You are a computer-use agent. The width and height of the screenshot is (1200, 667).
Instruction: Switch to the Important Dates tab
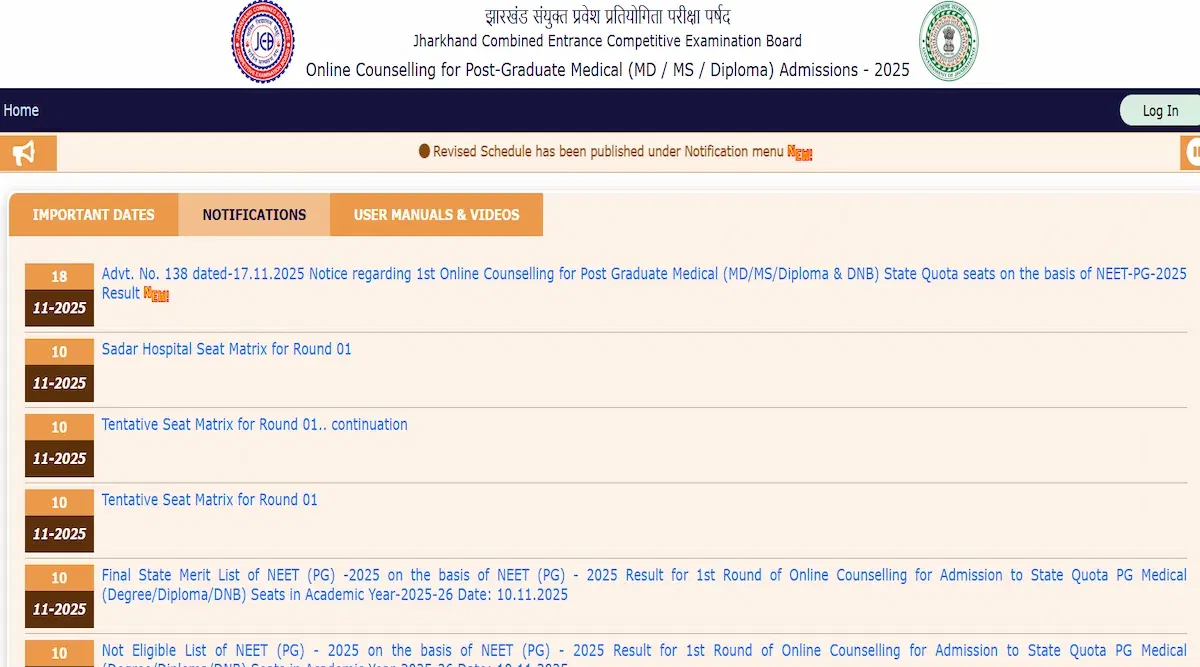94,215
